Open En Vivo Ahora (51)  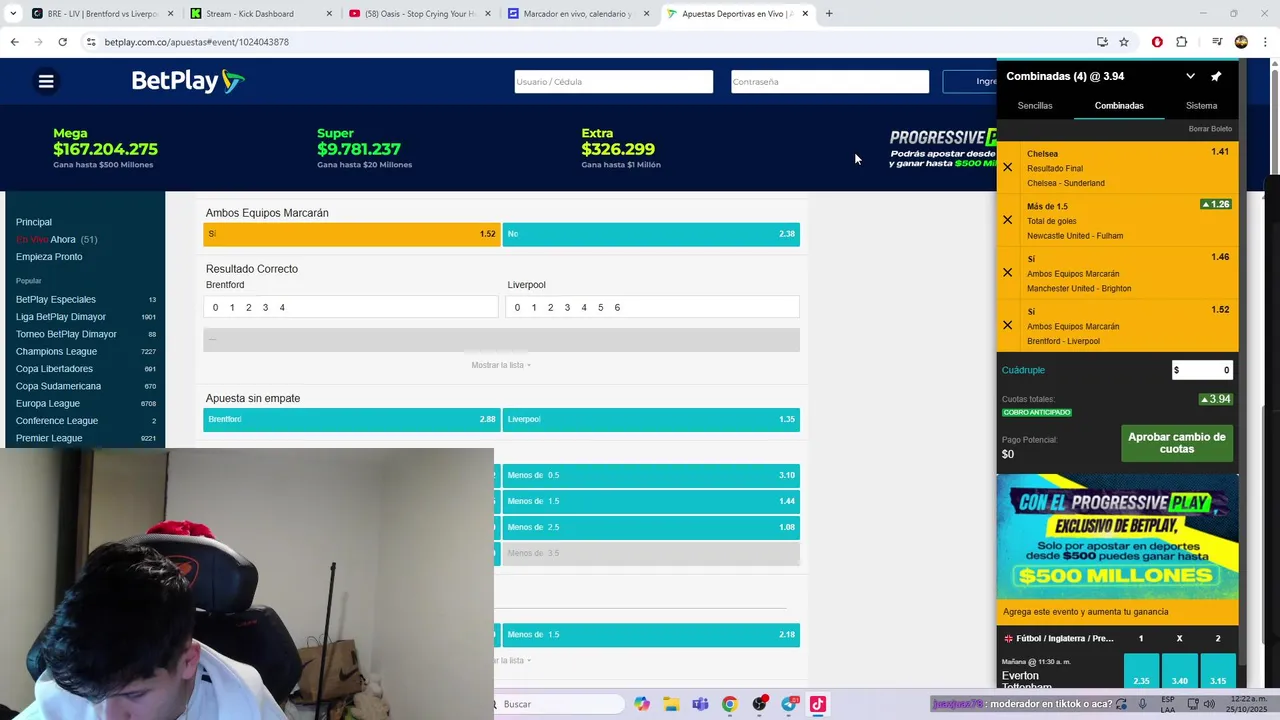pos(56,240)
